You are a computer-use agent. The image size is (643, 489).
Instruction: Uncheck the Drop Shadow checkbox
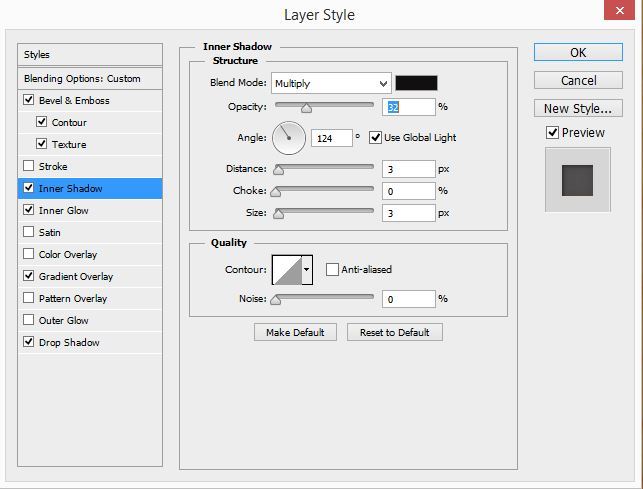click(28, 342)
